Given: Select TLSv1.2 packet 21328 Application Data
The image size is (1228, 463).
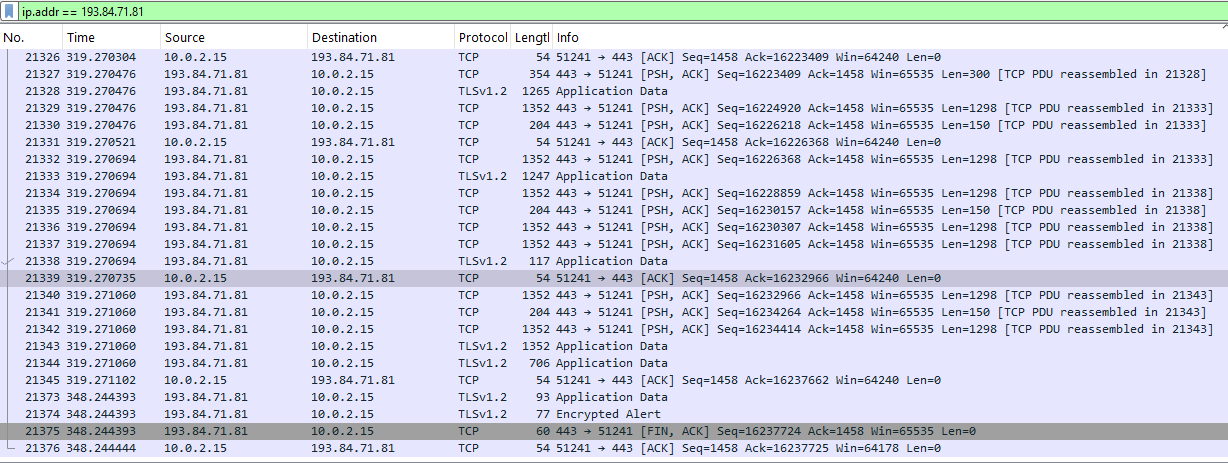Looking at the screenshot, I should [x=614, y=91].
